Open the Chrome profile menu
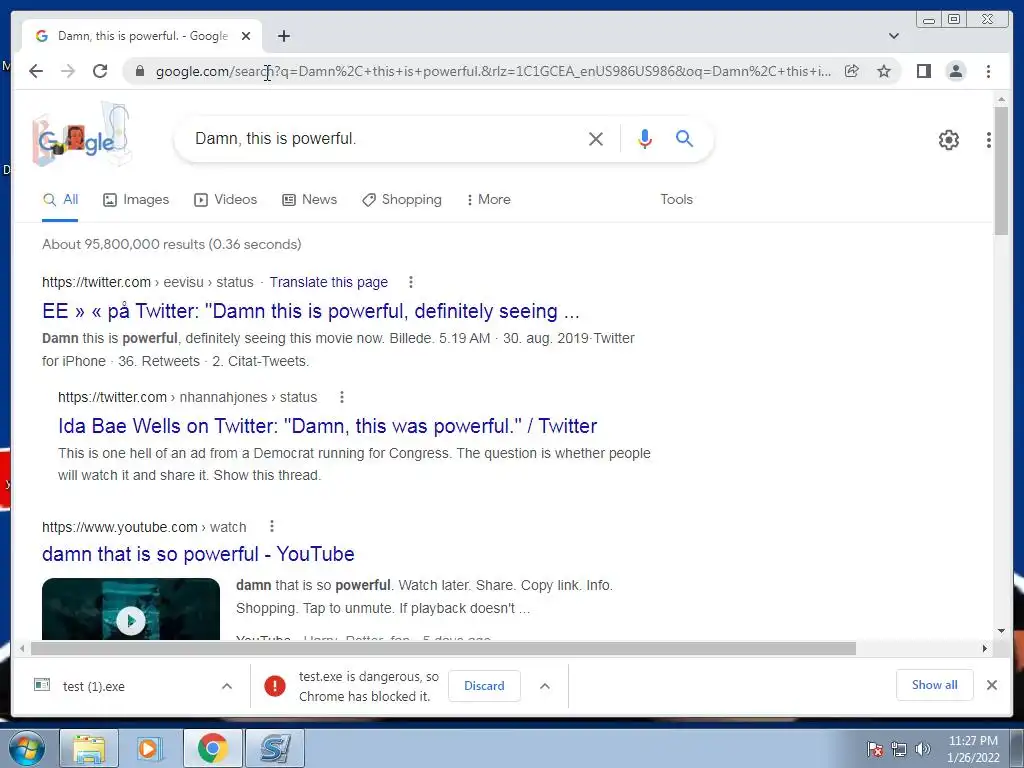The width and height of the screenshot is (1024, 768). pos(955,71)
